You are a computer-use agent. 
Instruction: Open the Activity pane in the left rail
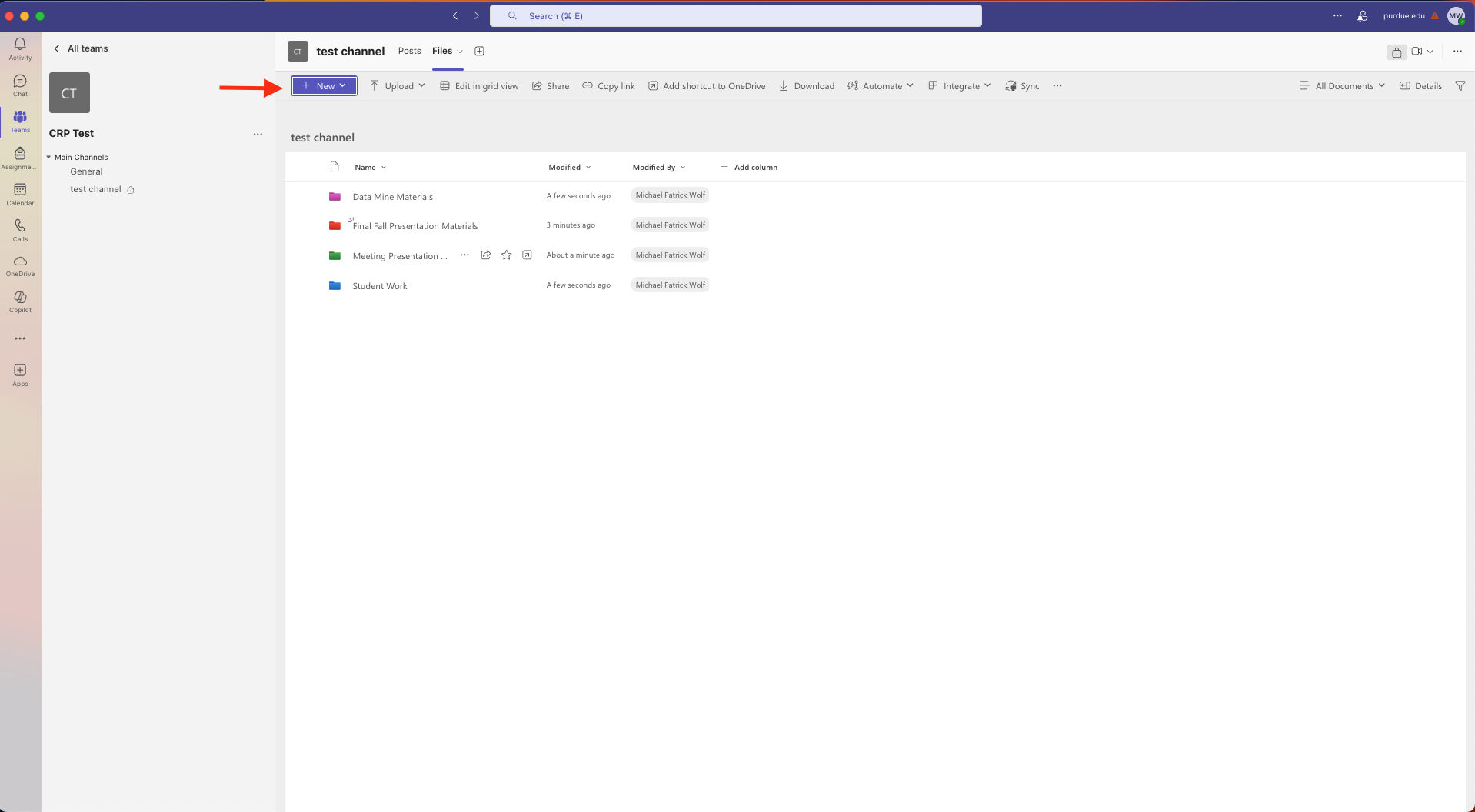click(x=20, y=48)
